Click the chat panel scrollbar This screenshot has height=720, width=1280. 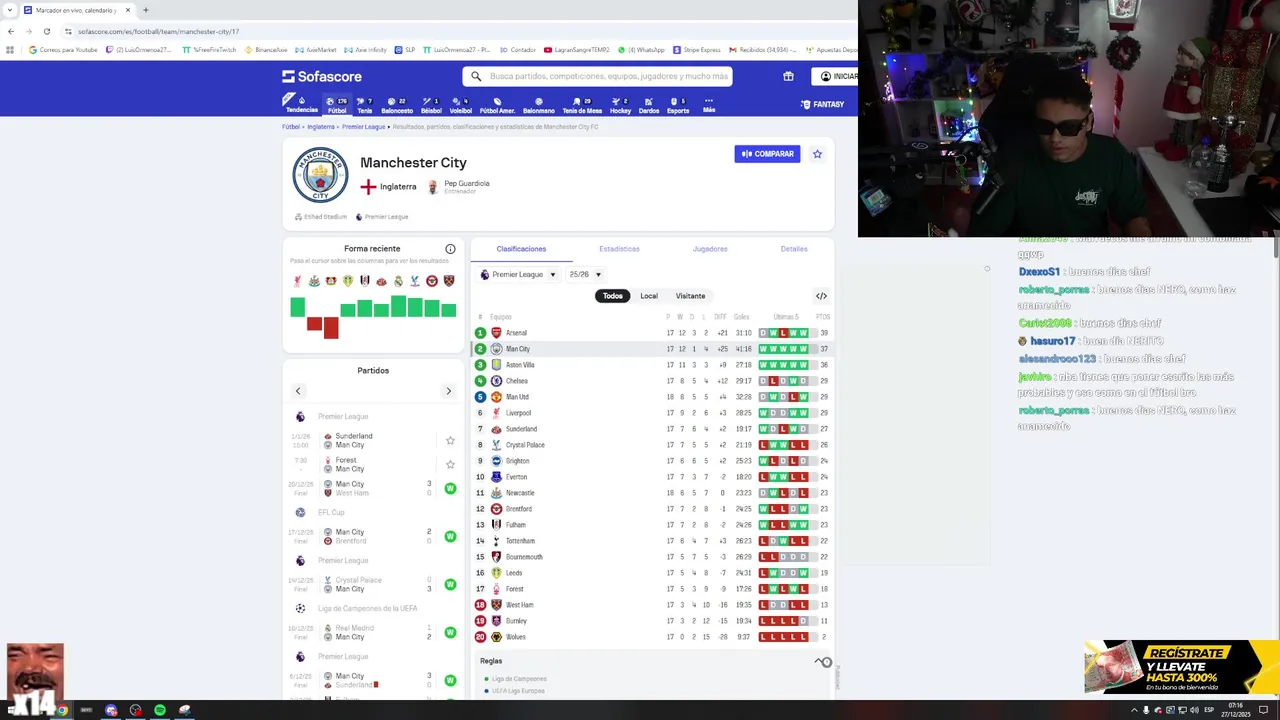click(x=1275, y=249)
